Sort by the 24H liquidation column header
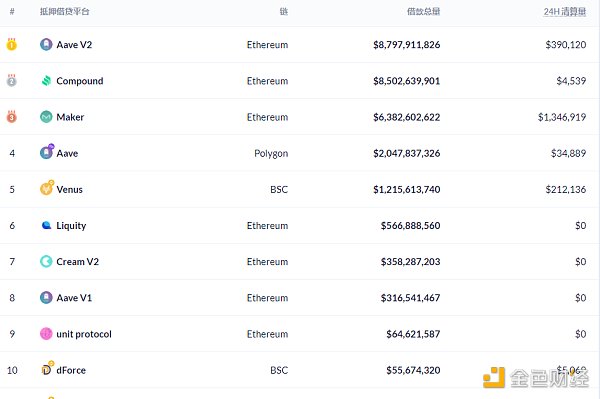 (565, 11)
